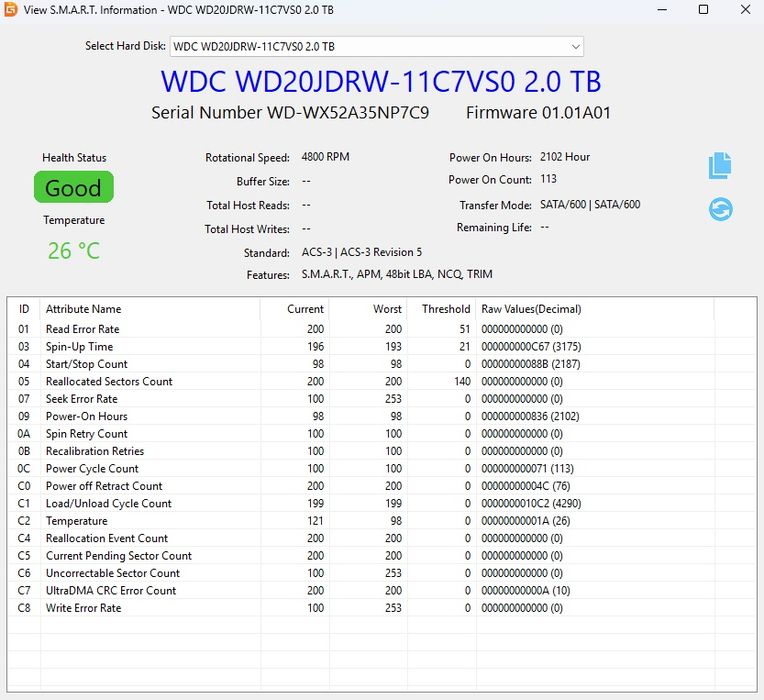
Task: Select the Power off Retract Count row
Action: [382, 486]
